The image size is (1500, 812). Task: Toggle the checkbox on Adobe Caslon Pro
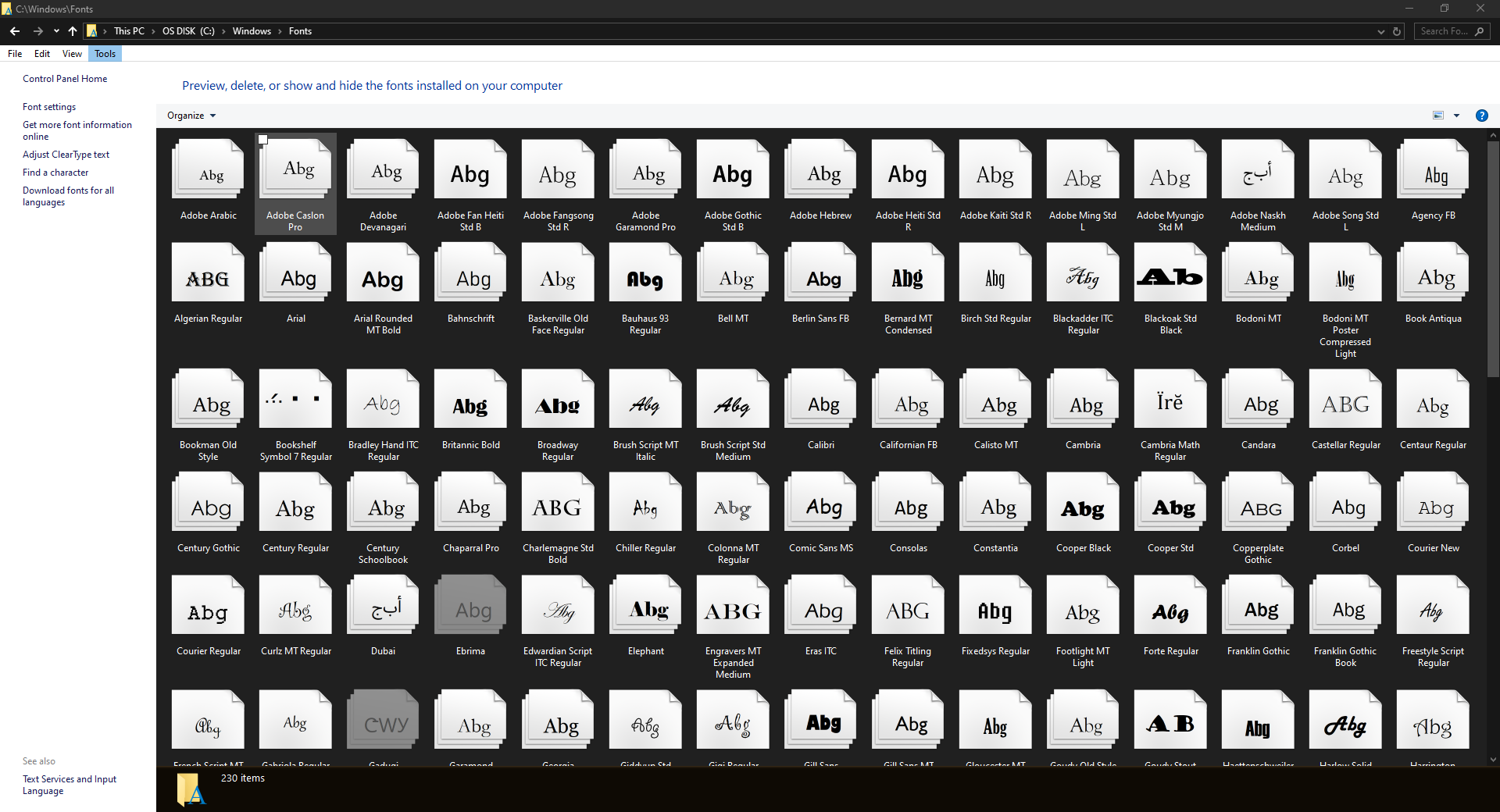click(263, 140)
